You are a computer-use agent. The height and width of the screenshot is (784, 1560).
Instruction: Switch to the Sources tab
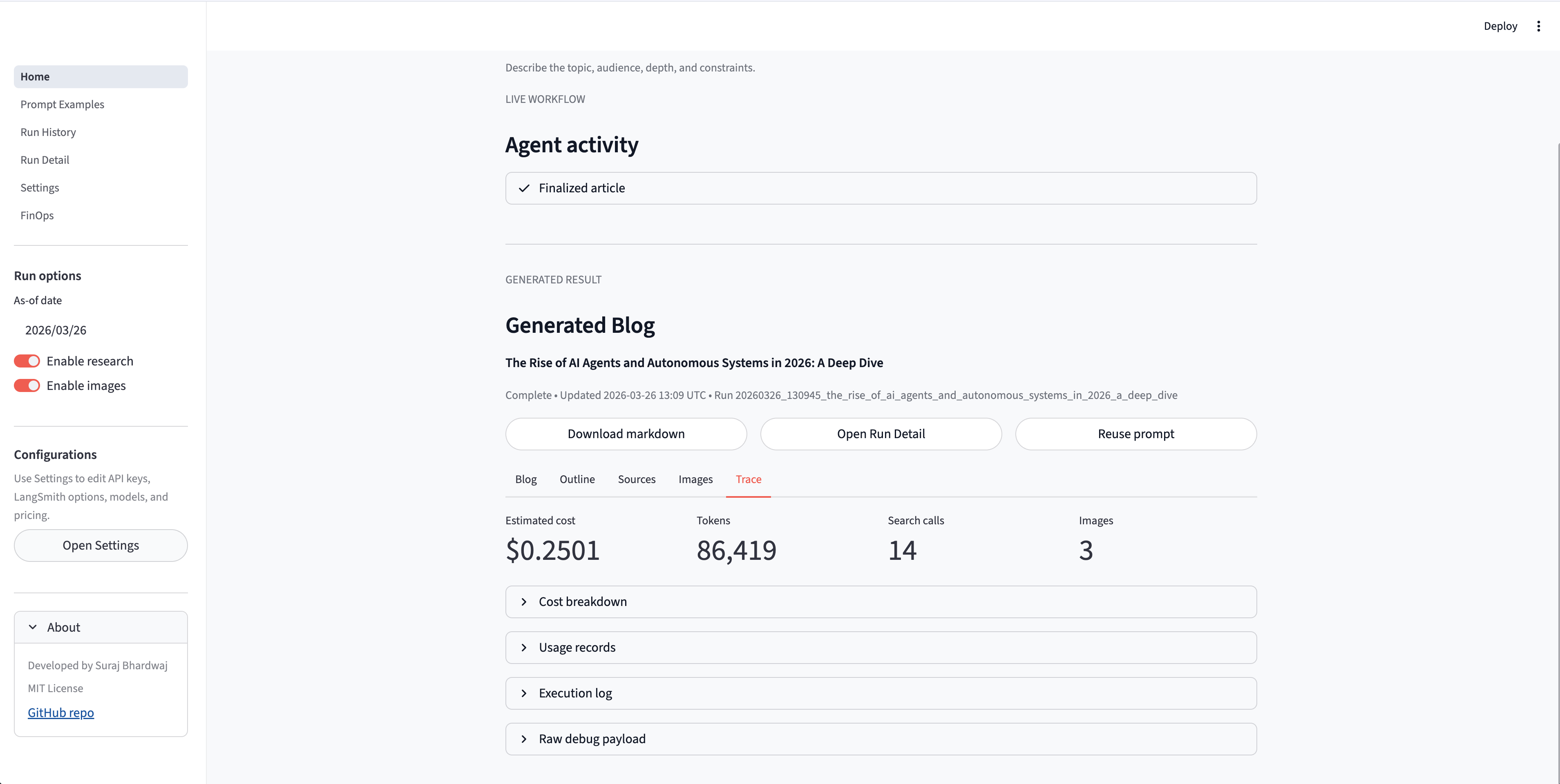tap(637, 479)
